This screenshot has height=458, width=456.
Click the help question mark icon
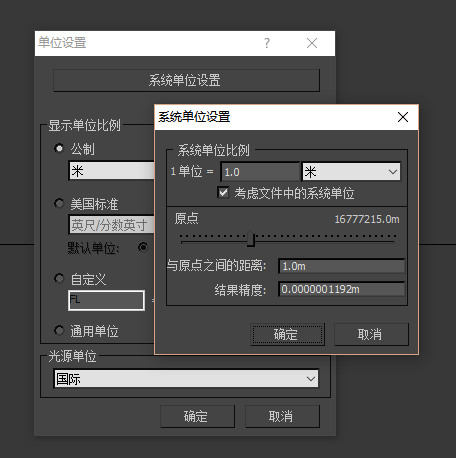[x=267, y=43]
